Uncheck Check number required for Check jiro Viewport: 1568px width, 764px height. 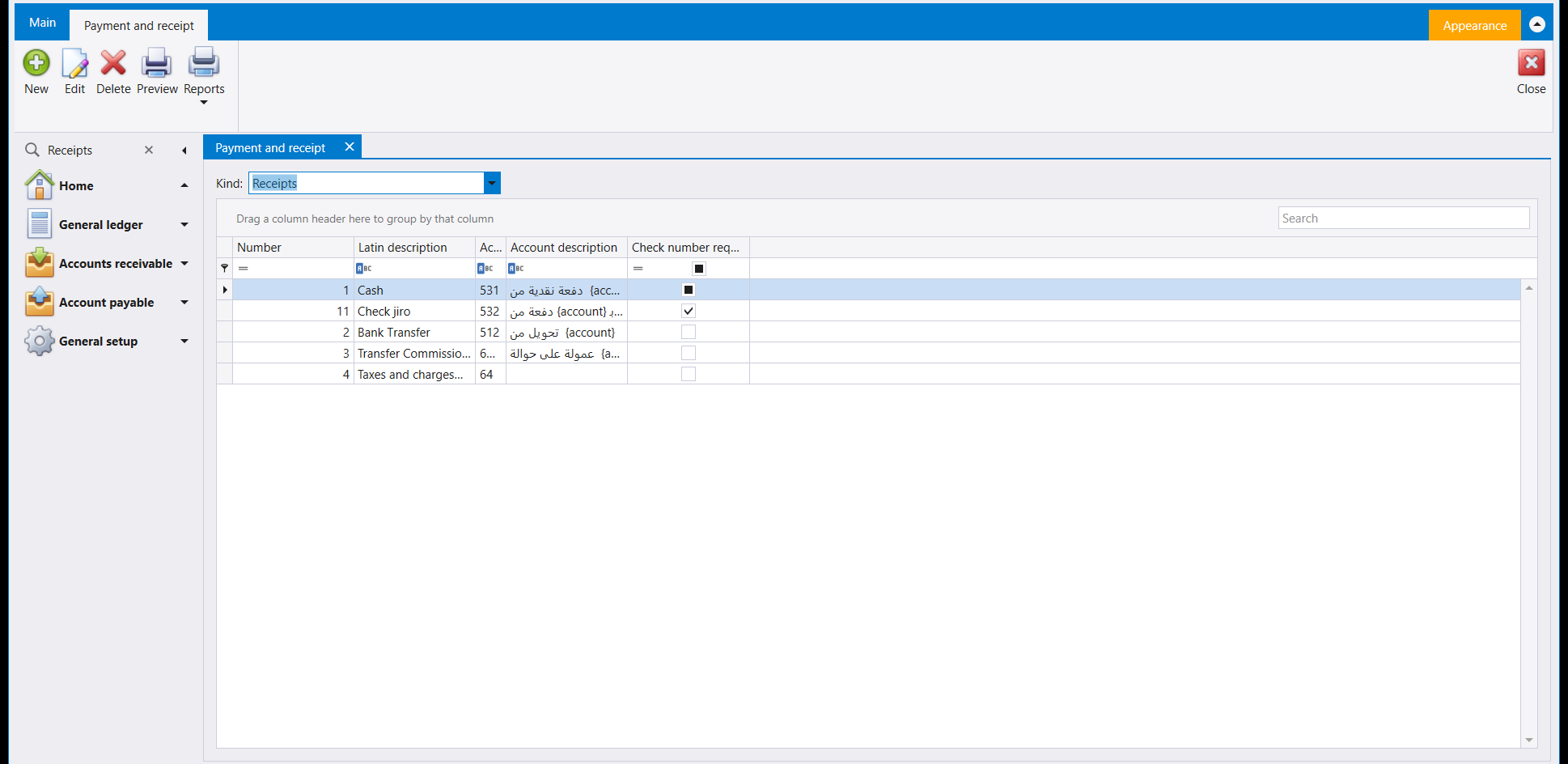click(x=689, y=311)
